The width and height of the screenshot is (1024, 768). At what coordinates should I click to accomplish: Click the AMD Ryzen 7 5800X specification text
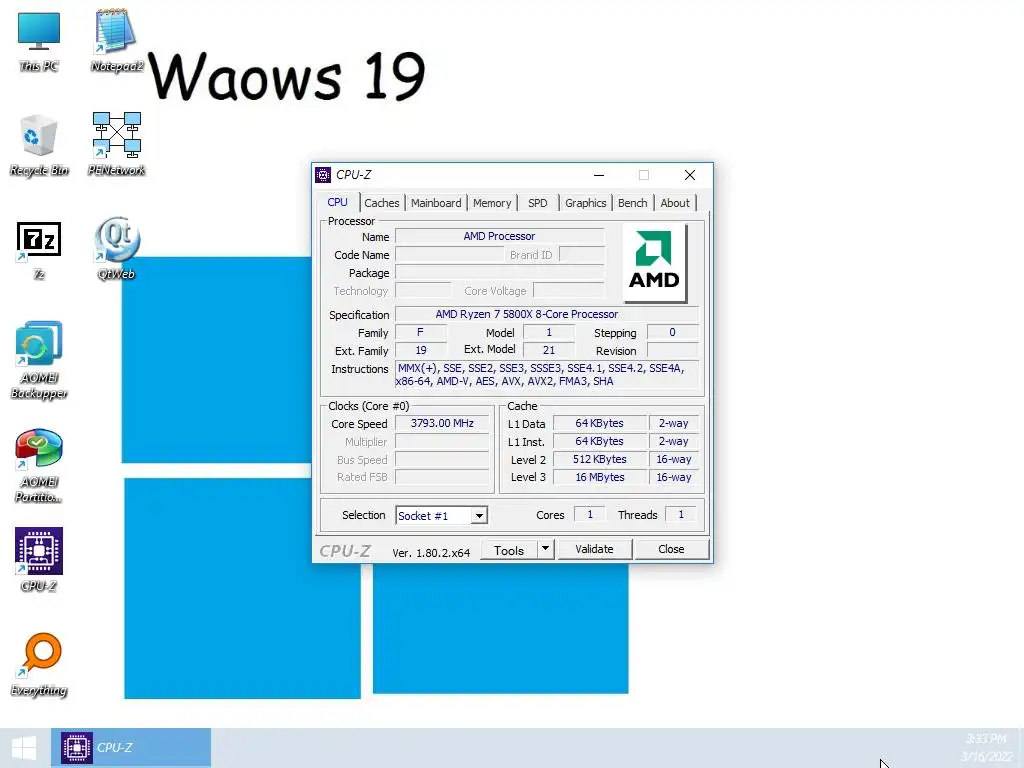tap(526, 314)
